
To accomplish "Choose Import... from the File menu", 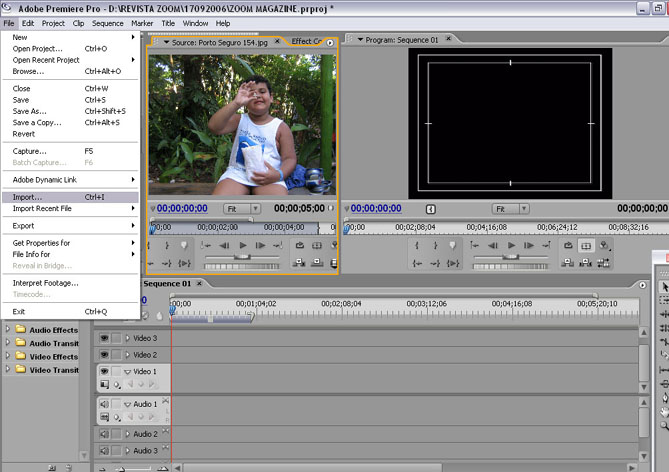I will coord(28,197).
